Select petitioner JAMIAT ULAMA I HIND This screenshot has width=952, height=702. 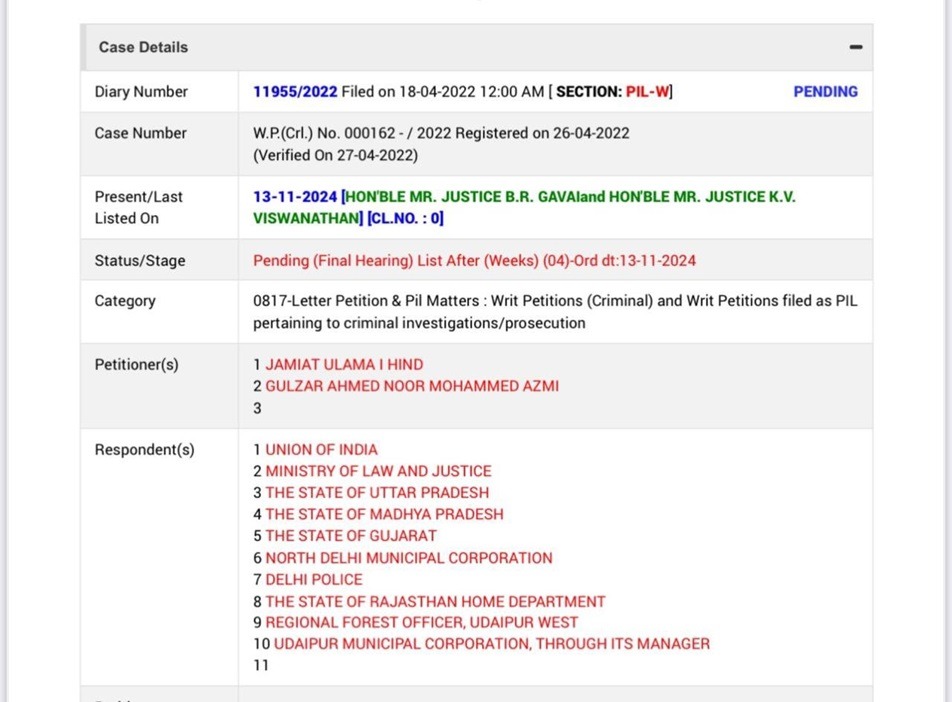344,364
